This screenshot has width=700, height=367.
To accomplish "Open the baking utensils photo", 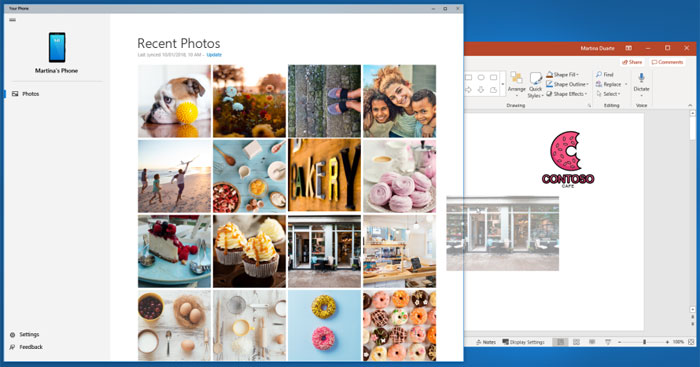I will (250, 325).
